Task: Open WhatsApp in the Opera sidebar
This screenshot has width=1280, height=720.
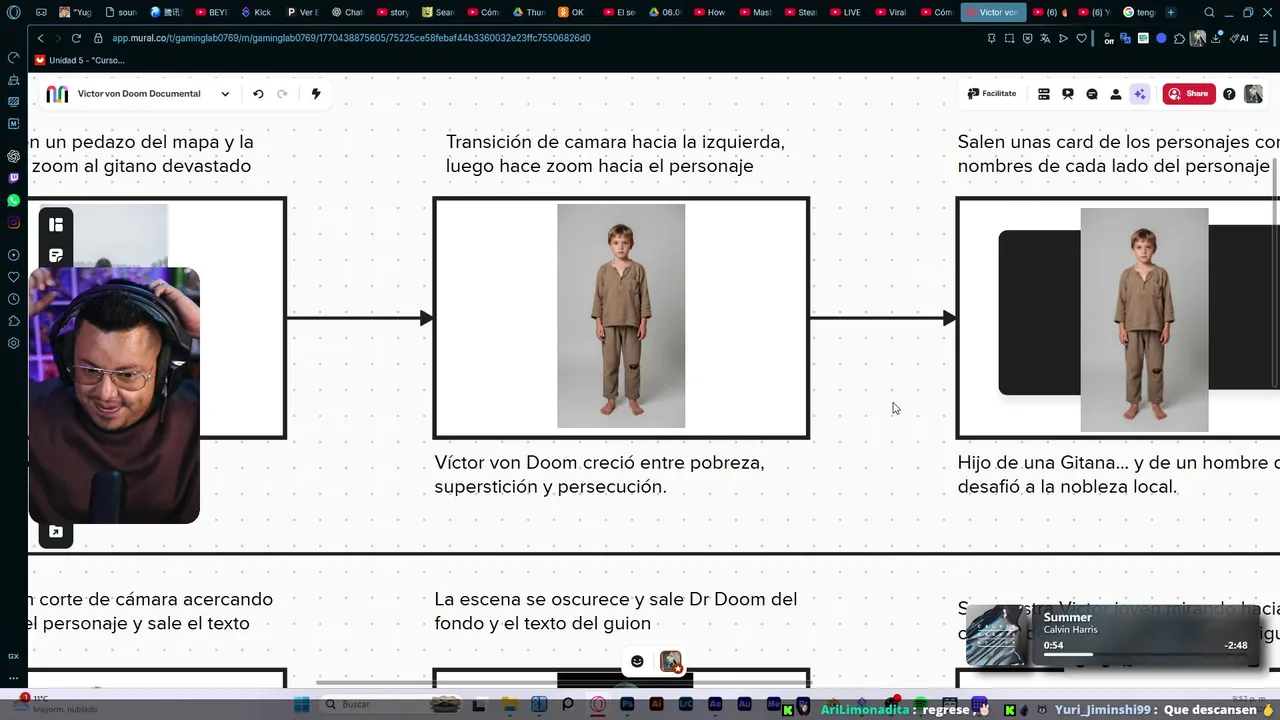Action: [x=13, y=200]
